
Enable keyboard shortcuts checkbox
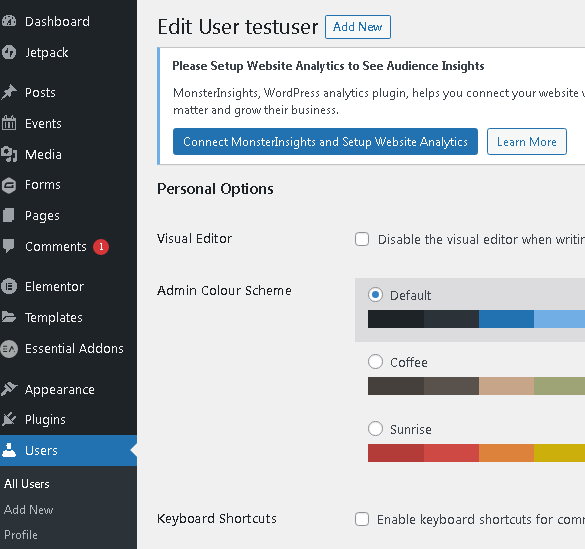pyautogui.click(x=362, y=519)
